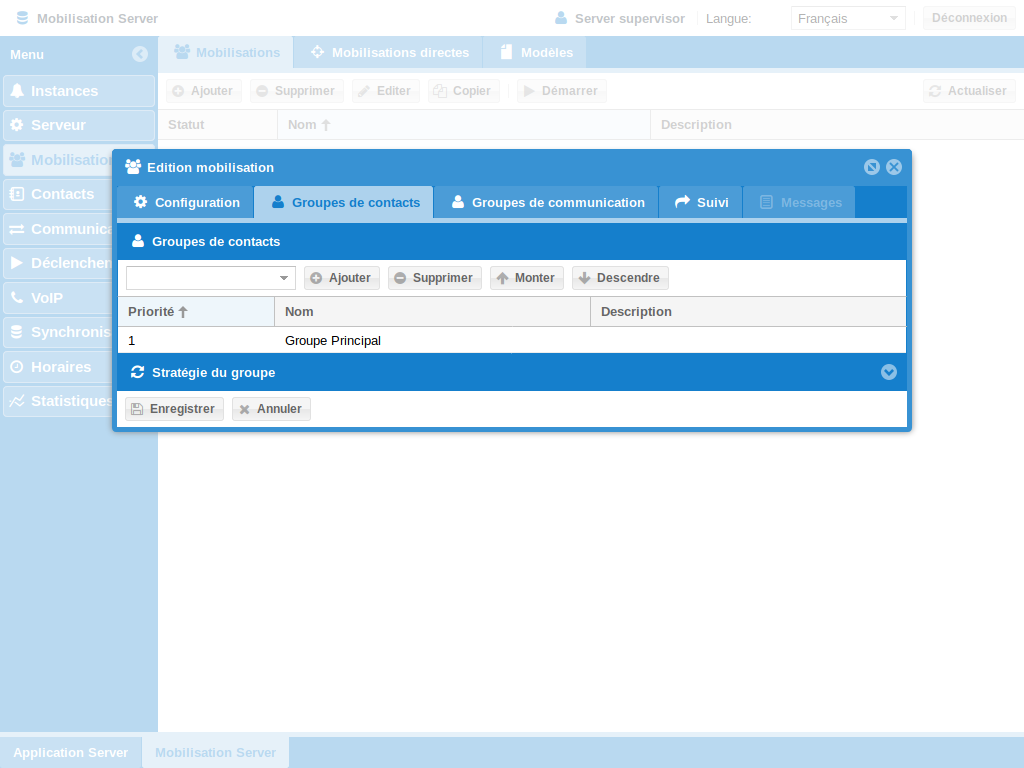Image resolution: width=1024 pixels, height=768 pixels.
Task: Click the contacts book icon in the sidebar
Action: pos(17,194)
